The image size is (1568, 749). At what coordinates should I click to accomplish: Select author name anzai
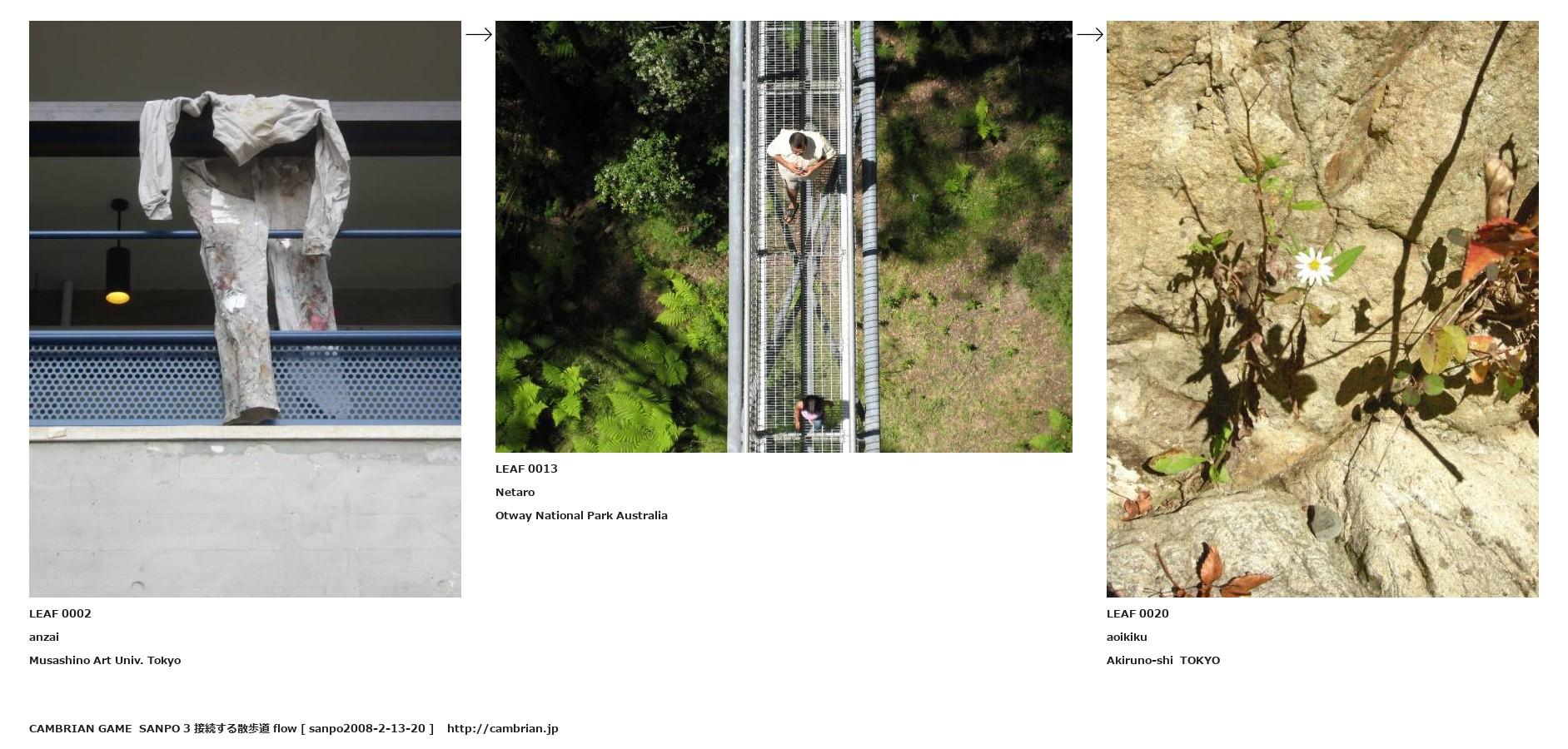click(x=44, y=637)
